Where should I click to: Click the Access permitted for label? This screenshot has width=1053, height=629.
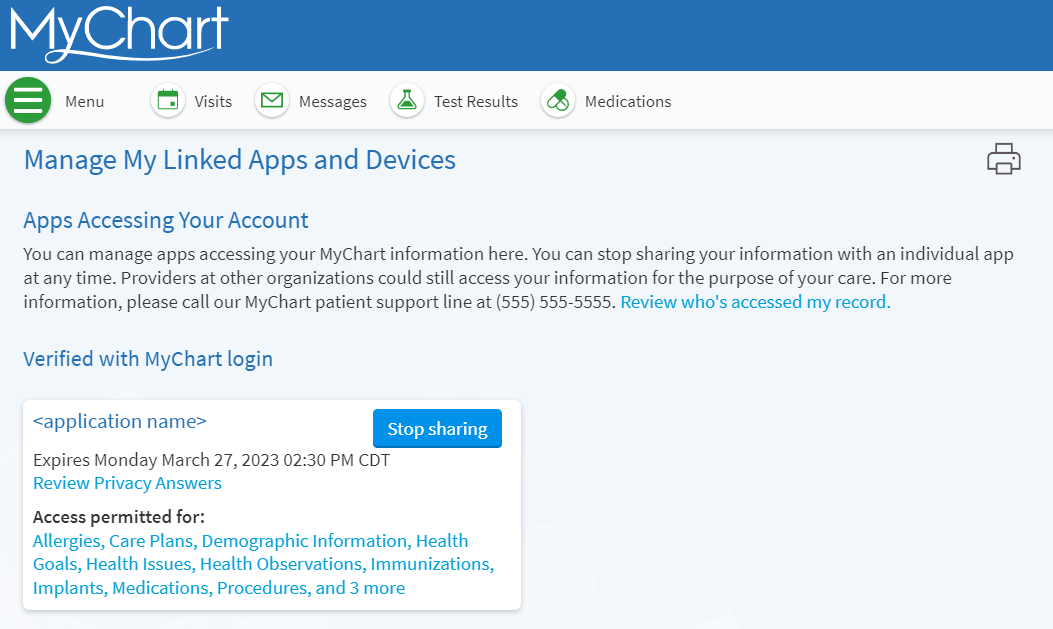[119, 517]
